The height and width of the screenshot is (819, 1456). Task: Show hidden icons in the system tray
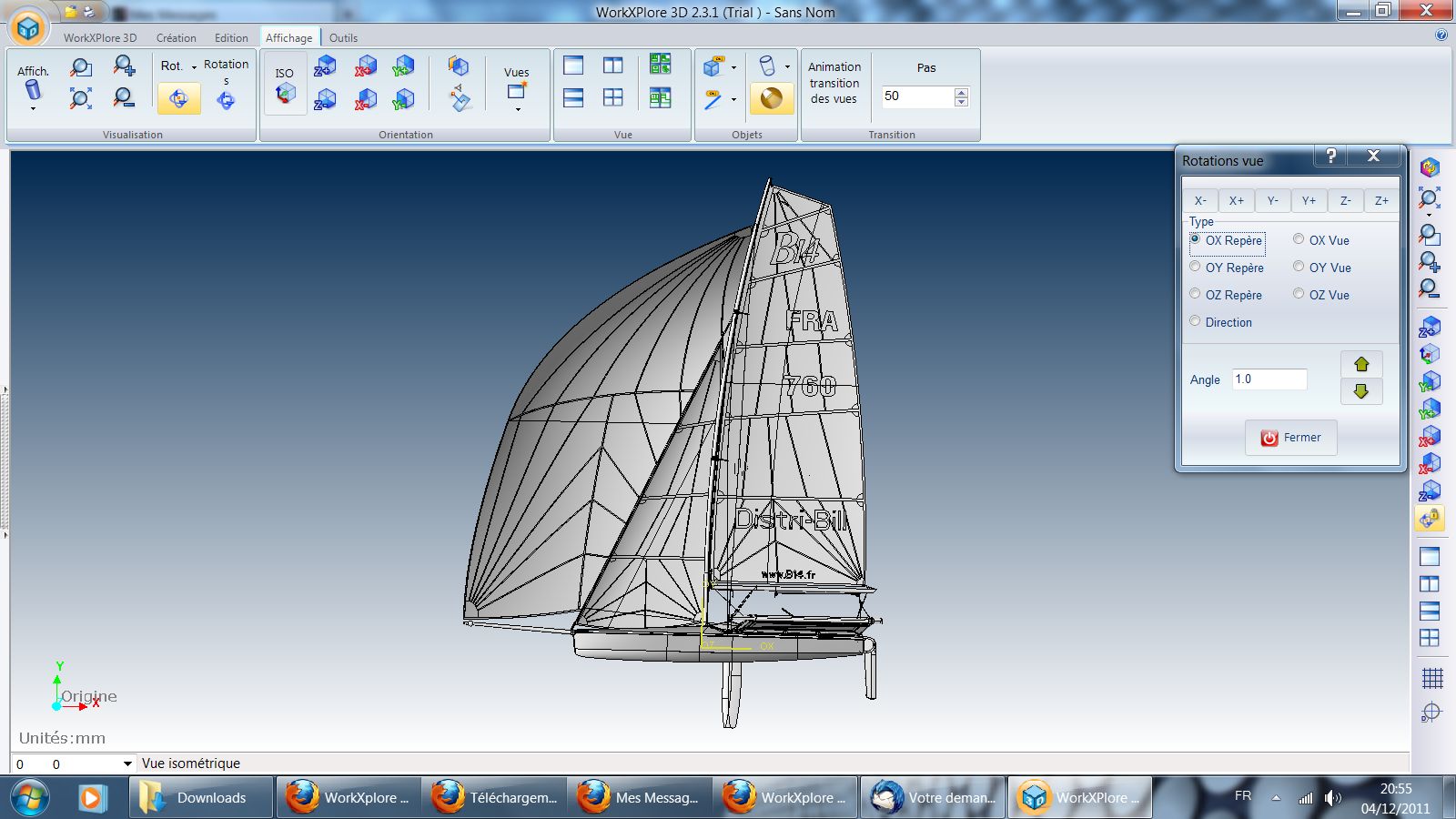coord(1276,798)
